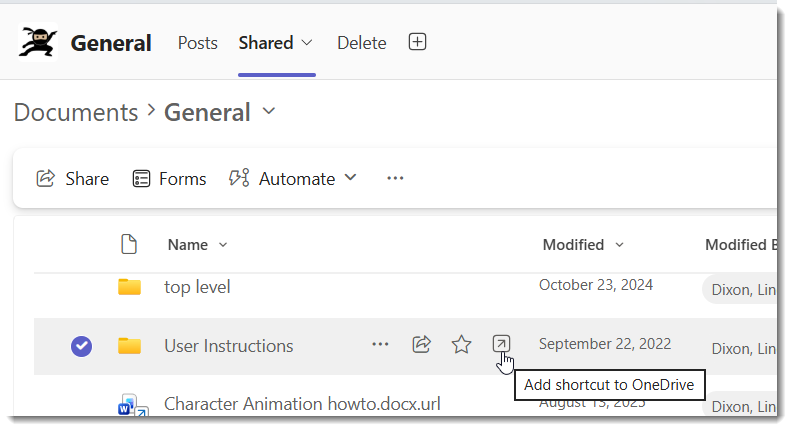This screenshot has height=431, width=792.
Task: Deselect the User Instructions checkmark
Action: [81, 346]
